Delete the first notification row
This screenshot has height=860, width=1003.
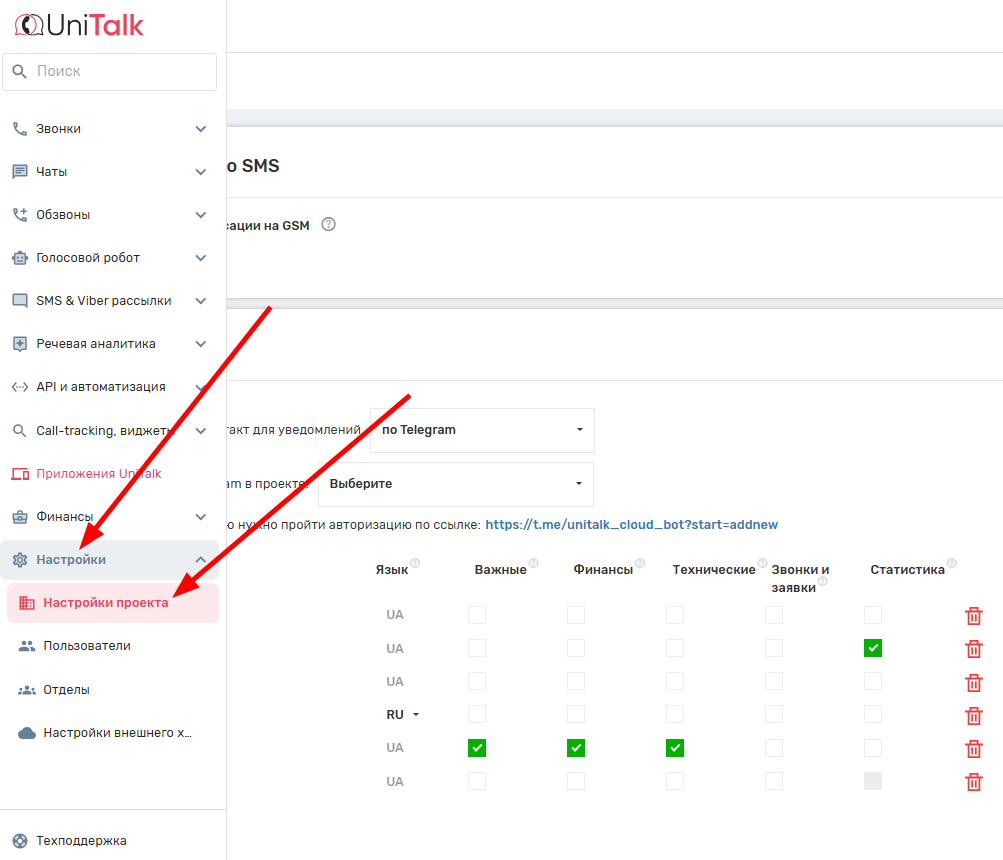(x=973, y=616)
